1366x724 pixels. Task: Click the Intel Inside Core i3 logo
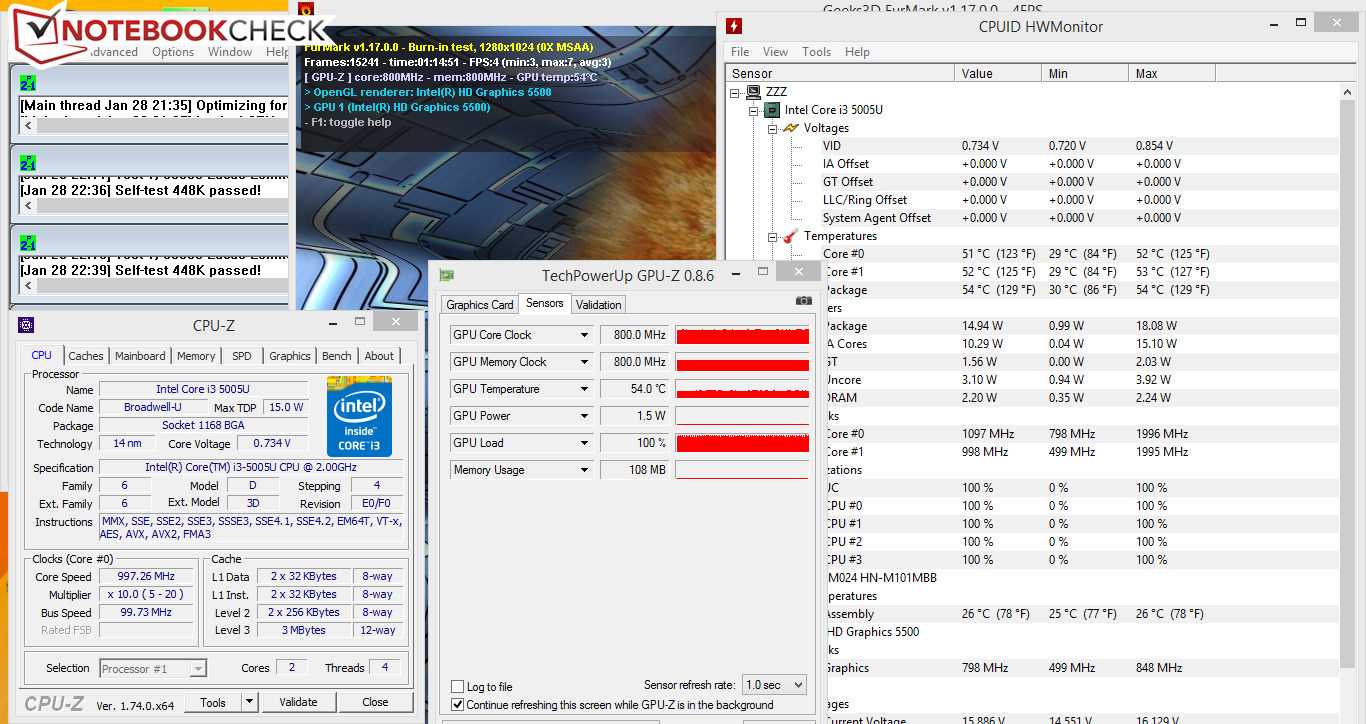tap(359, 417)
